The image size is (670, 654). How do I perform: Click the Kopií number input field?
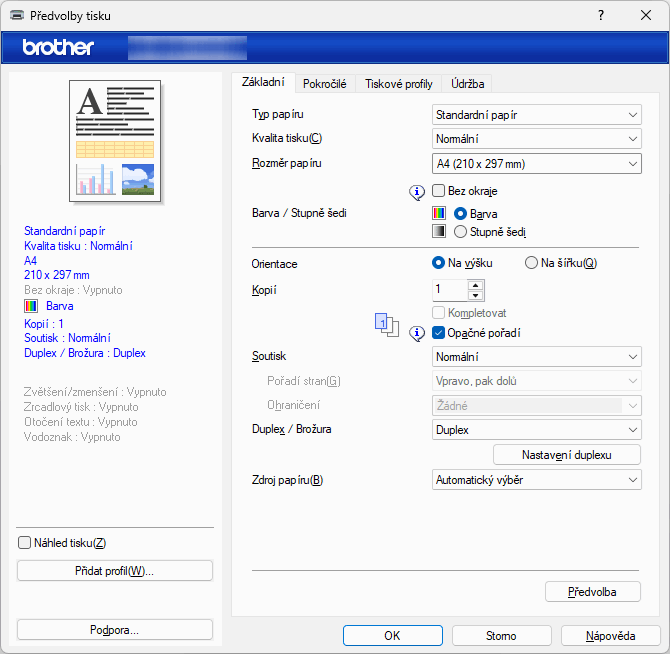pos(450,290)
